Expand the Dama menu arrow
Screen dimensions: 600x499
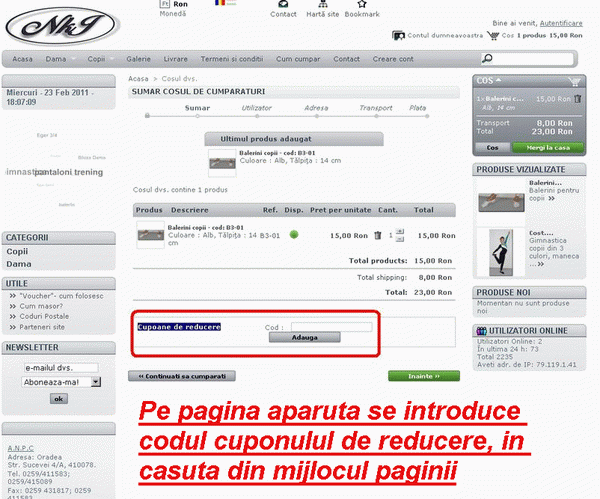coord(73,59)
